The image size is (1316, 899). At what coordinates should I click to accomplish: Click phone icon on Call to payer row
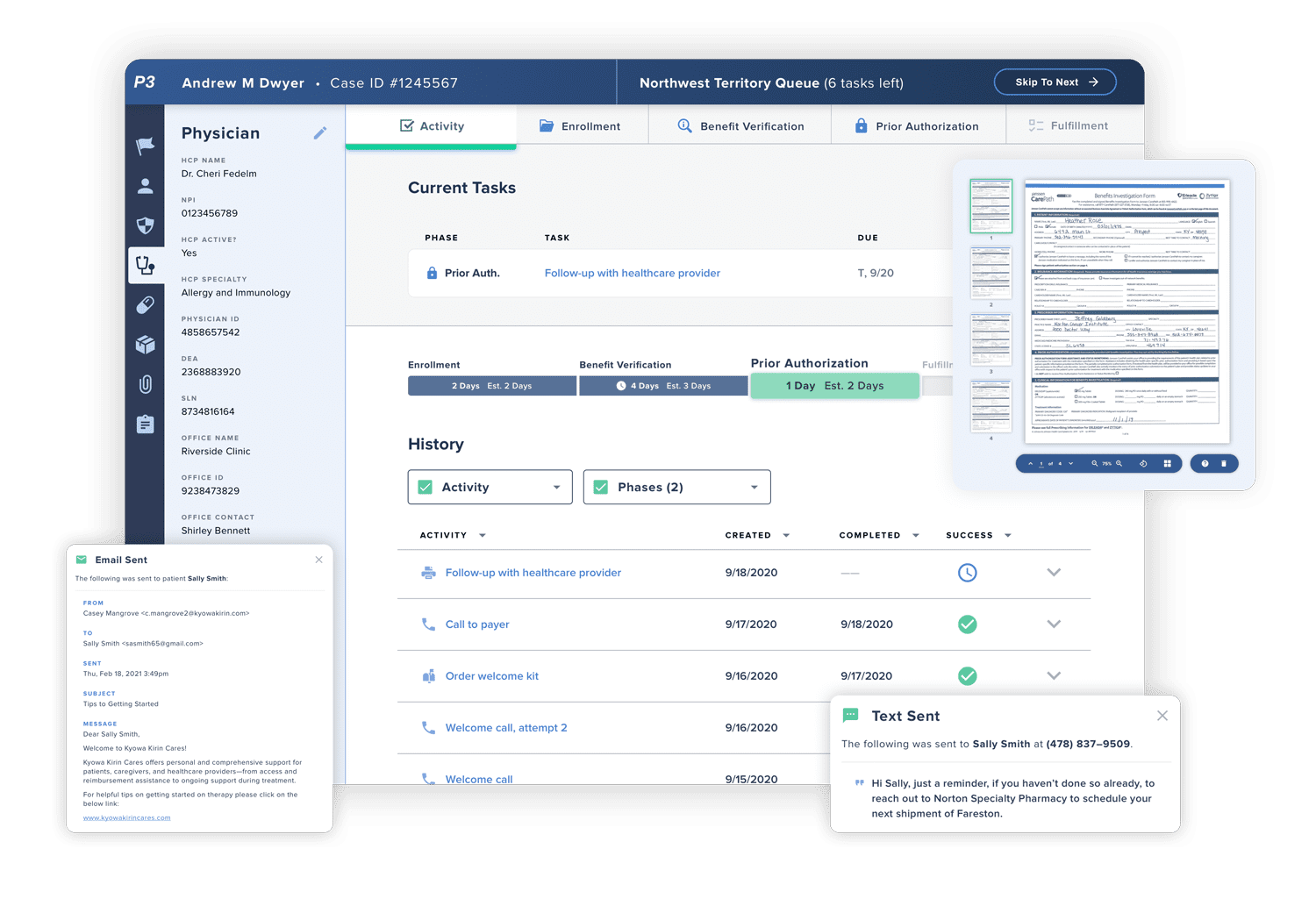(428, 624)
